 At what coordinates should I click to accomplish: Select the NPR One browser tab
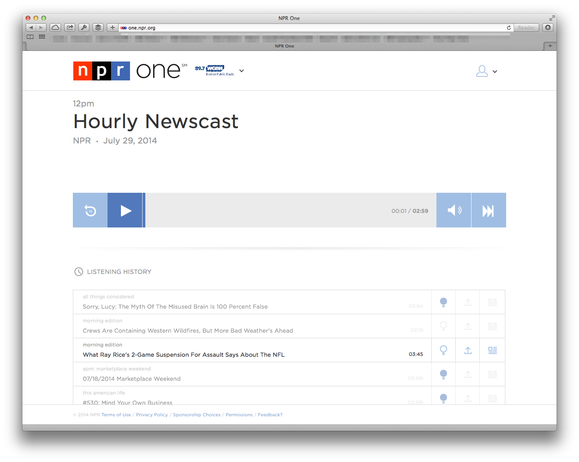coord(284,46)
